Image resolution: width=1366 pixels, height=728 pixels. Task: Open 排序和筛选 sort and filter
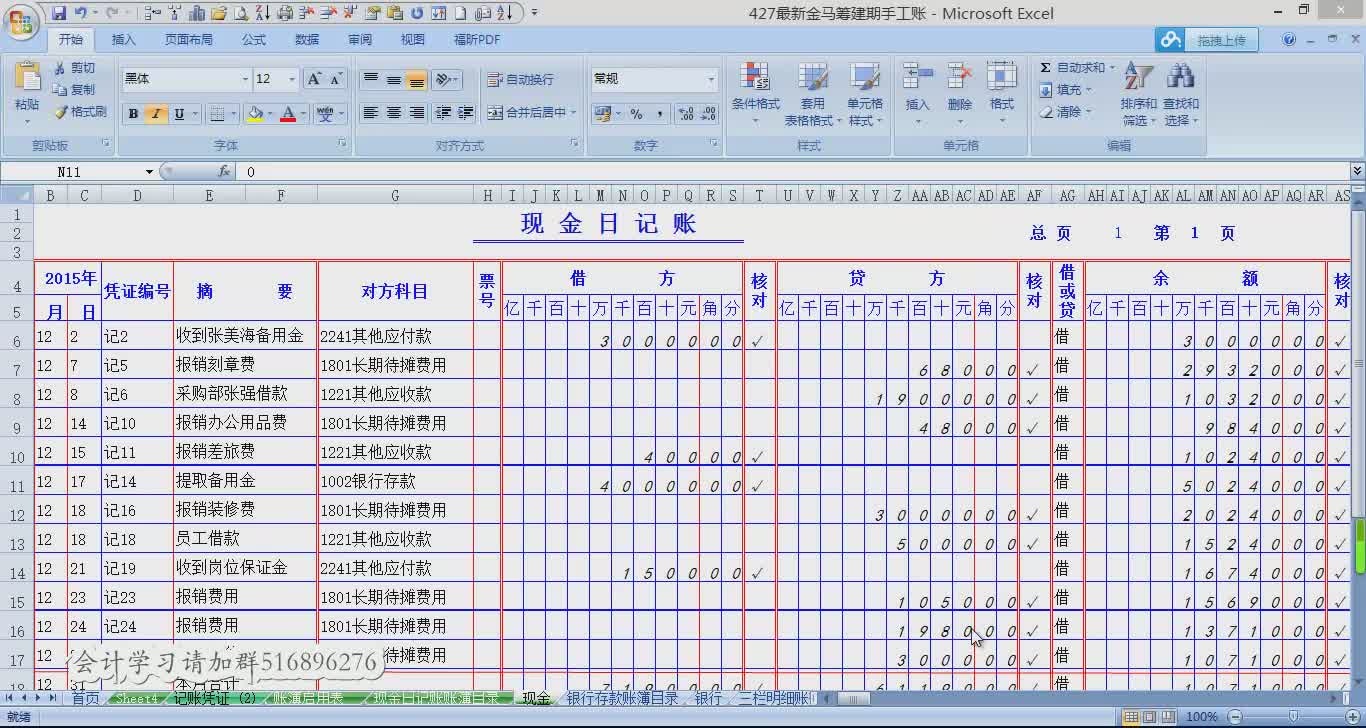[x=1139, y=94]
